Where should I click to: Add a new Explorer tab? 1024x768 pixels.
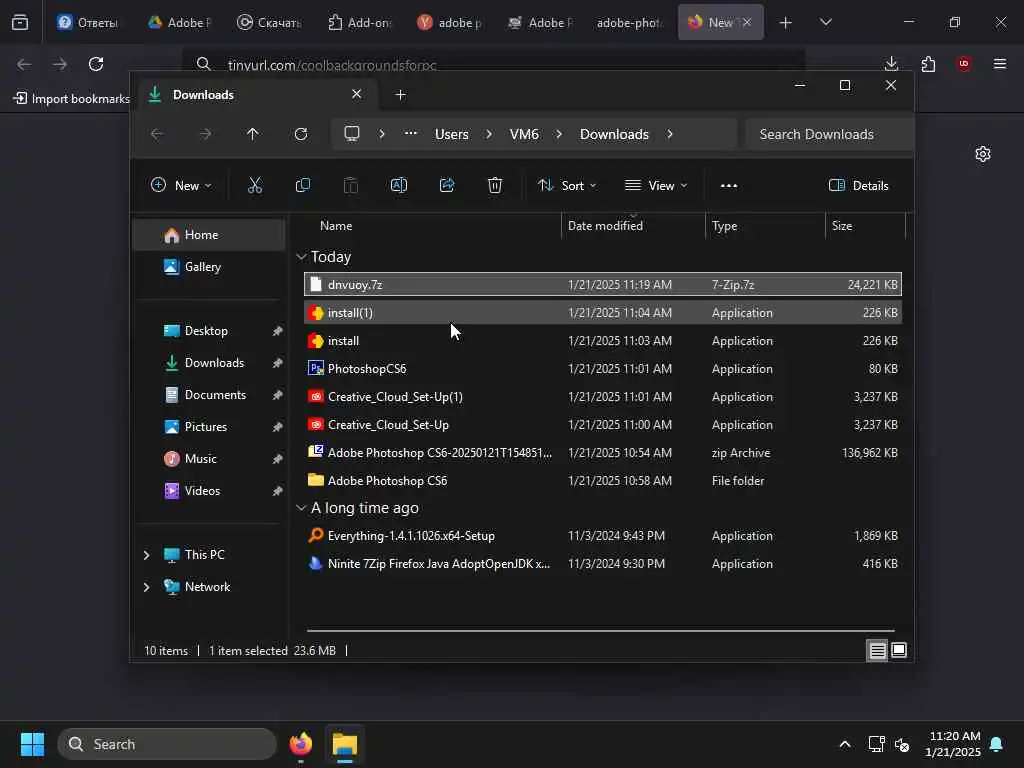[x=400, y=95]
